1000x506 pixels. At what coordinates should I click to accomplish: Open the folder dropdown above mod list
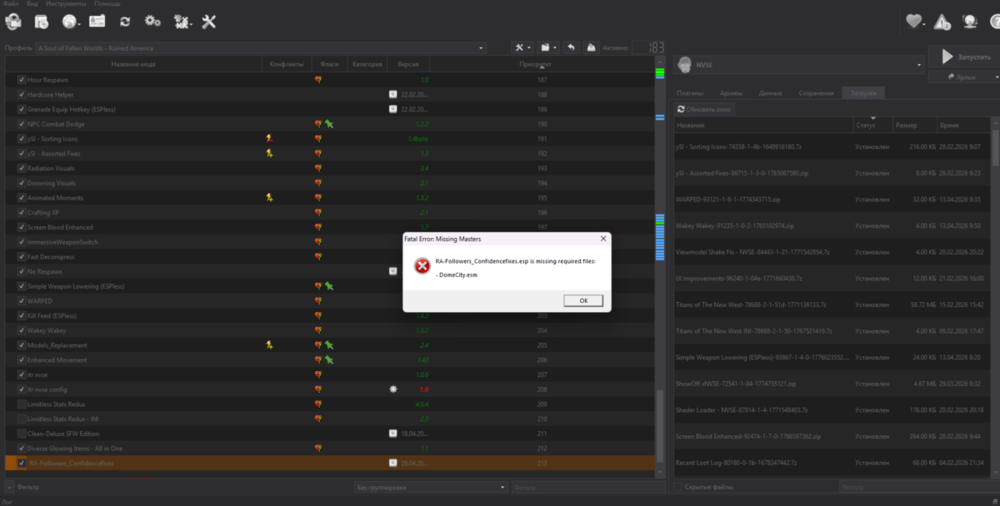click(x=548, y=48)
